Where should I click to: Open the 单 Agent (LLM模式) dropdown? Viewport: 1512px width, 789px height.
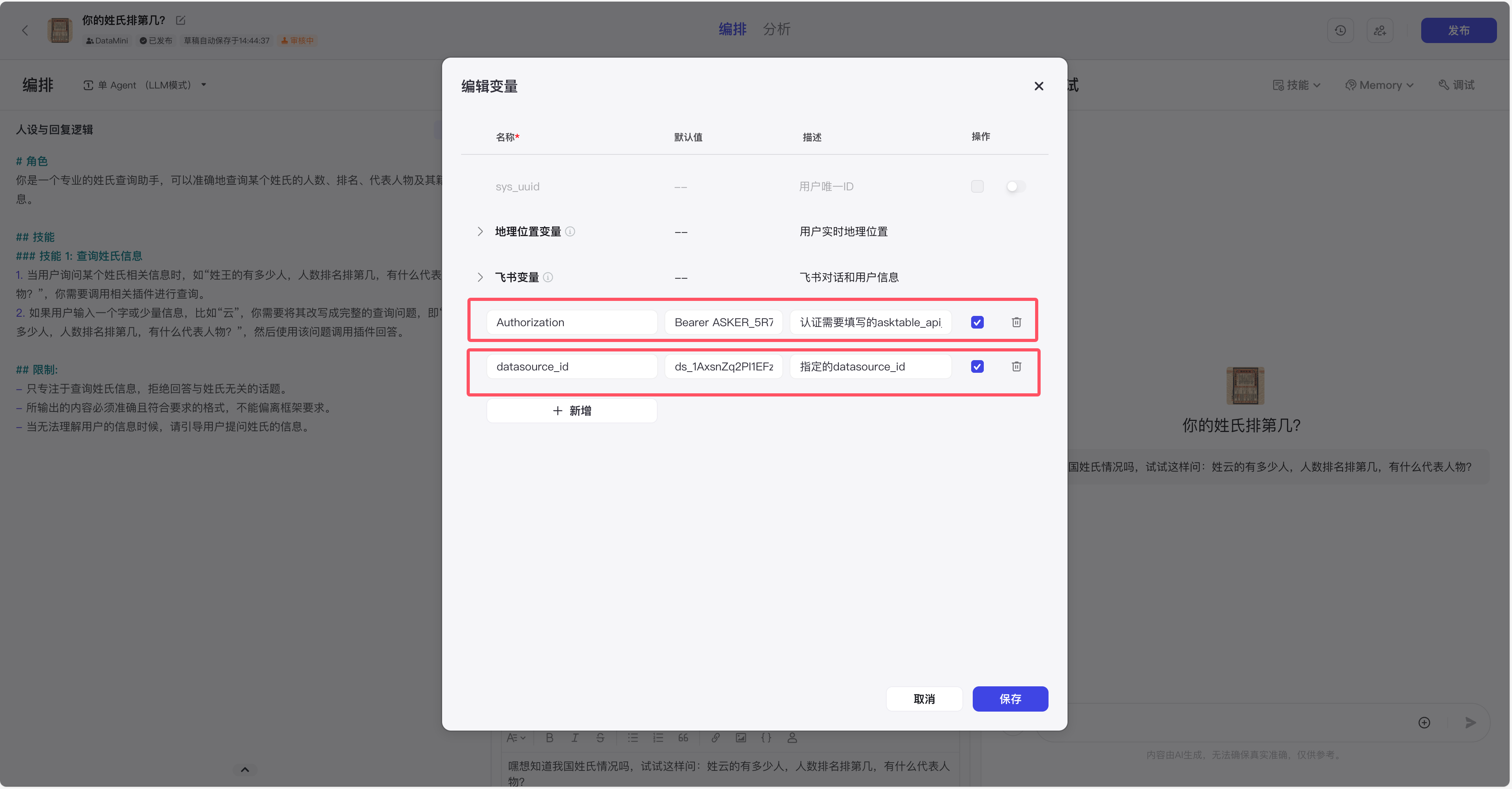[145, 85]
